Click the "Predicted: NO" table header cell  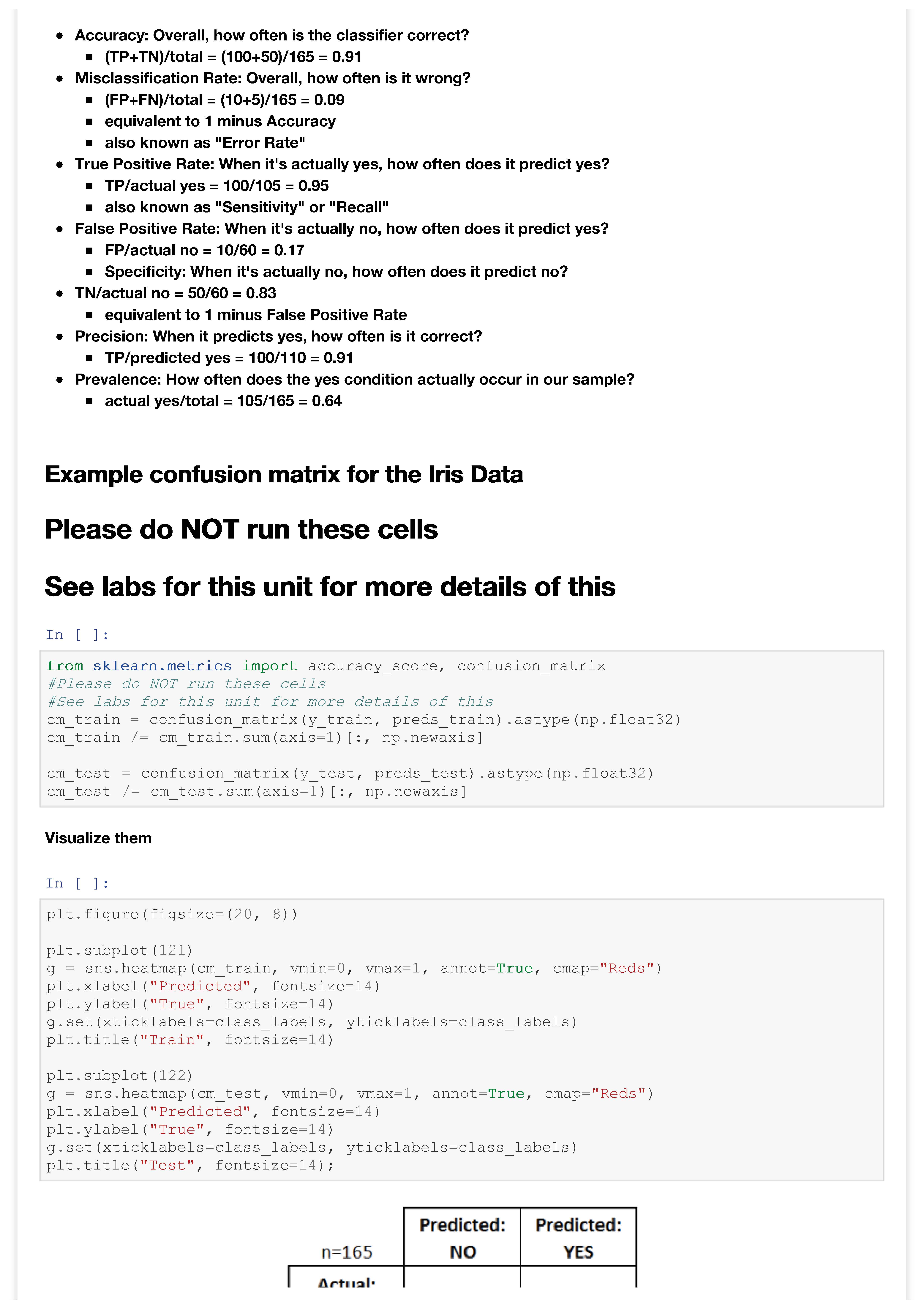(x=462, y=1238)
